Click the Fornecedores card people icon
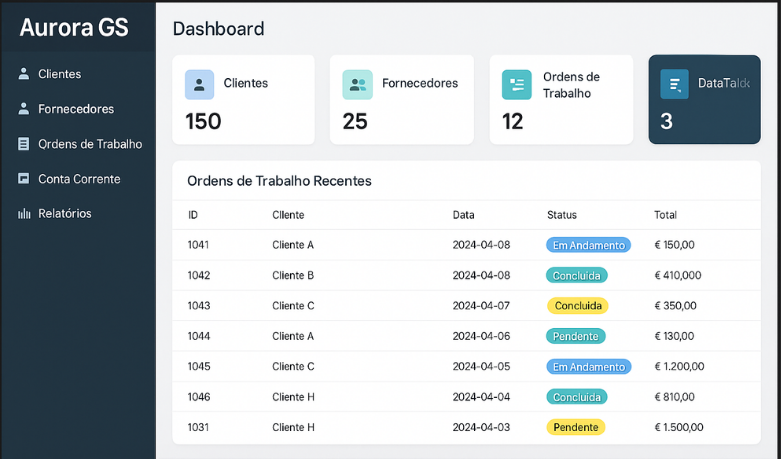 click(x=357, y=85)
